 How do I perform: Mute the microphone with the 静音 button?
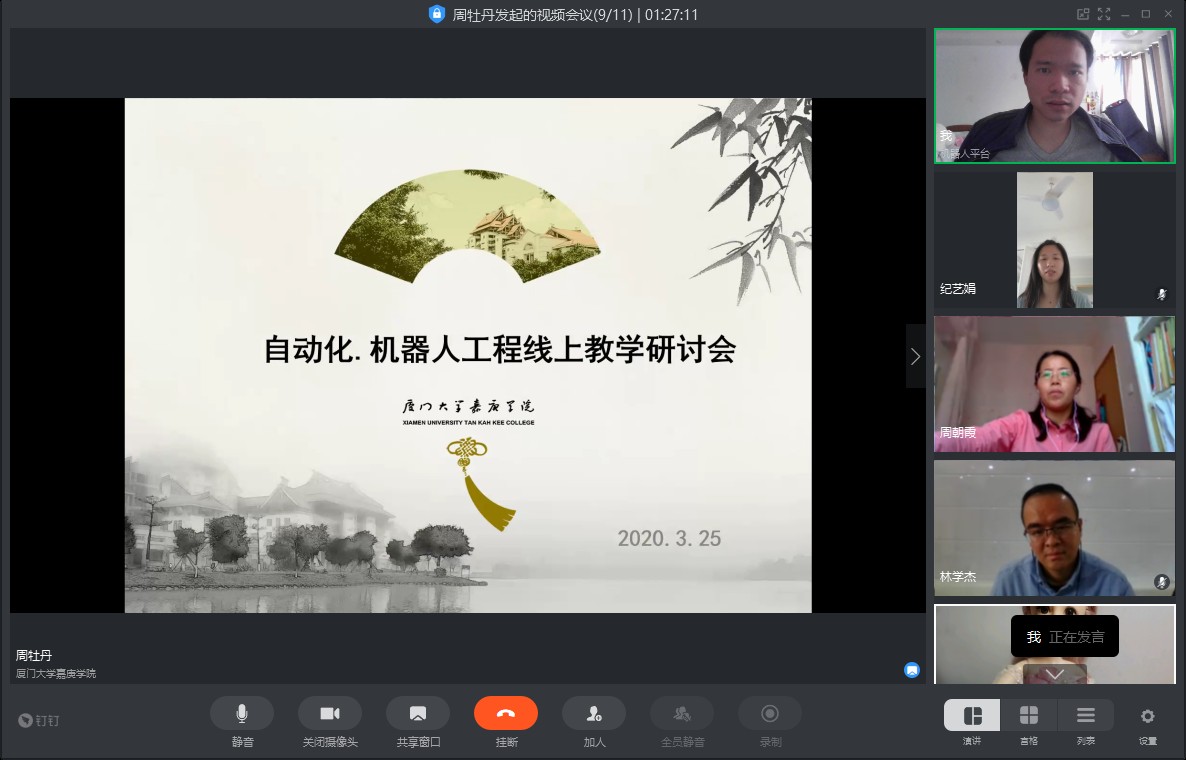pos(241,713)
